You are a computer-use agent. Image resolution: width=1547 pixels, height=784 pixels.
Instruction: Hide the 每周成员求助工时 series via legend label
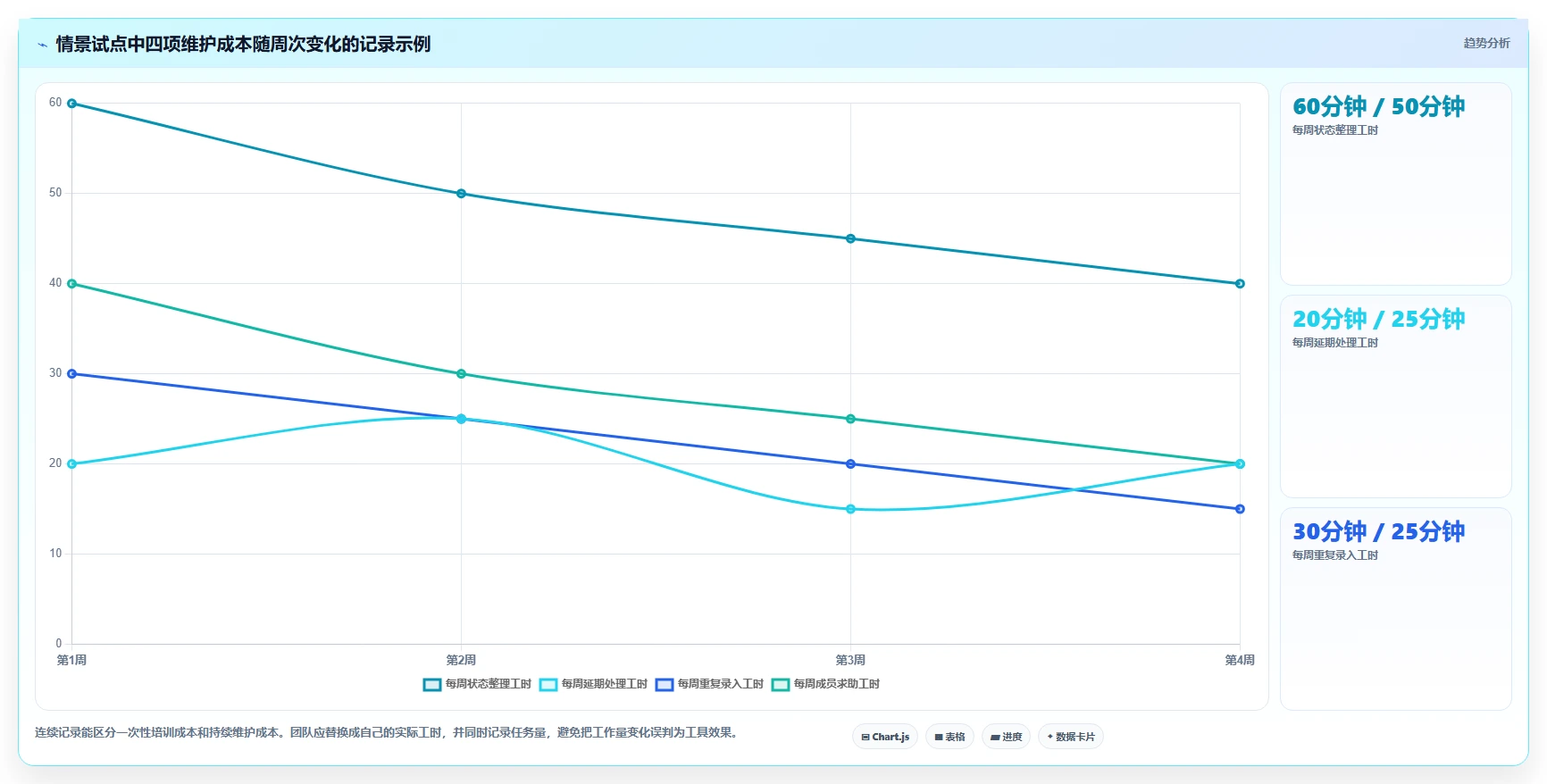point(837,684)
